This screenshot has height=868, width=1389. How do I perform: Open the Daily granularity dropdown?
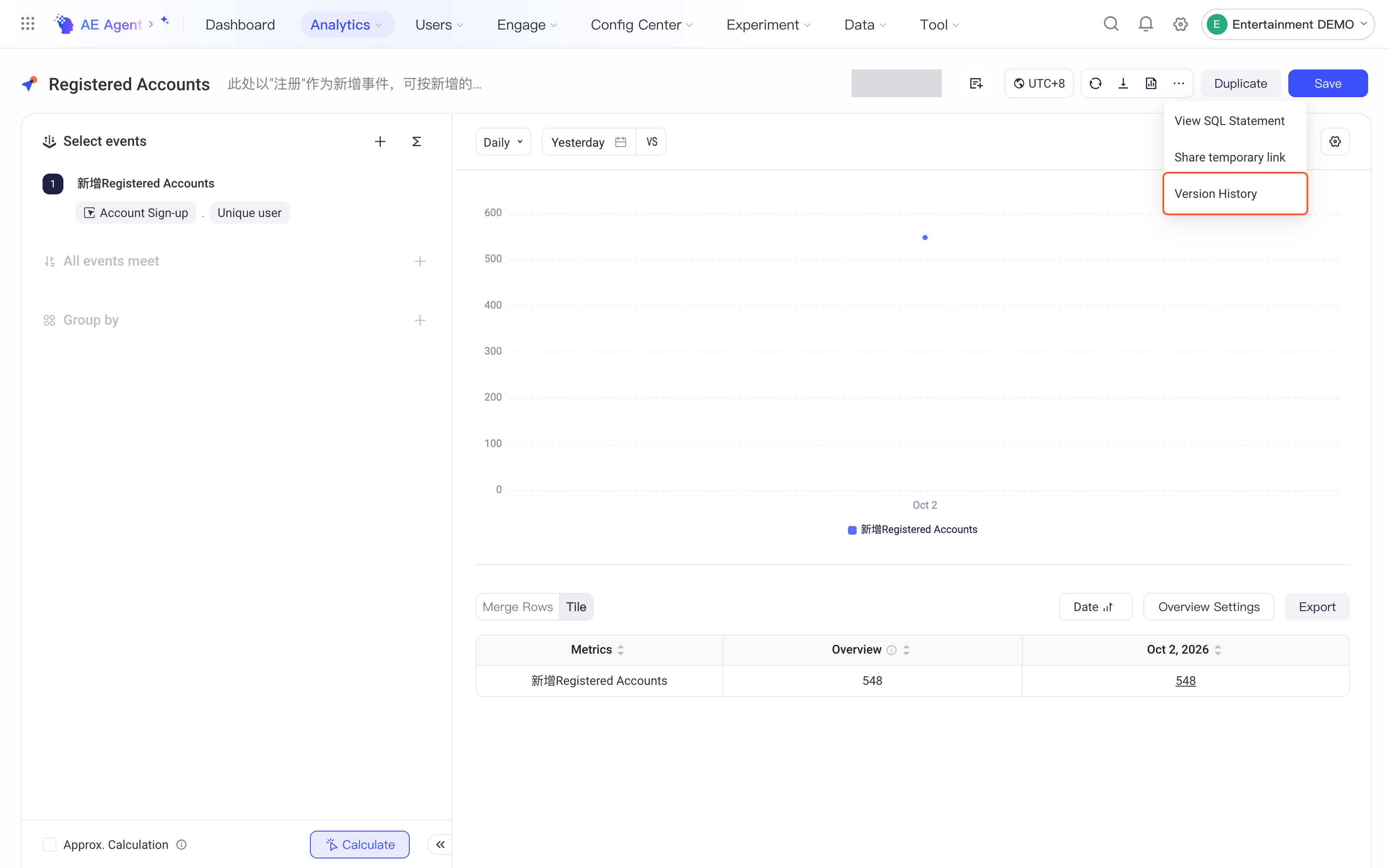[504, 142]
